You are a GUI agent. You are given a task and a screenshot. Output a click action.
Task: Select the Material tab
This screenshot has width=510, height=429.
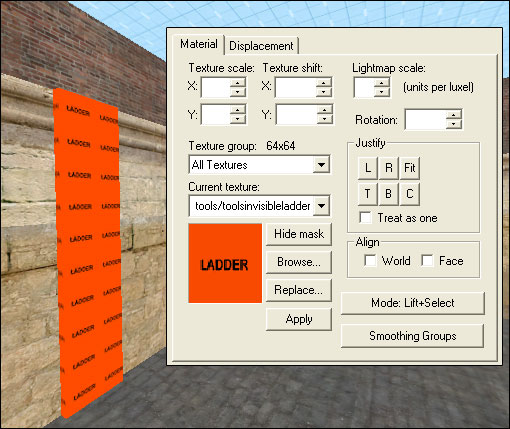click(199, 44)
